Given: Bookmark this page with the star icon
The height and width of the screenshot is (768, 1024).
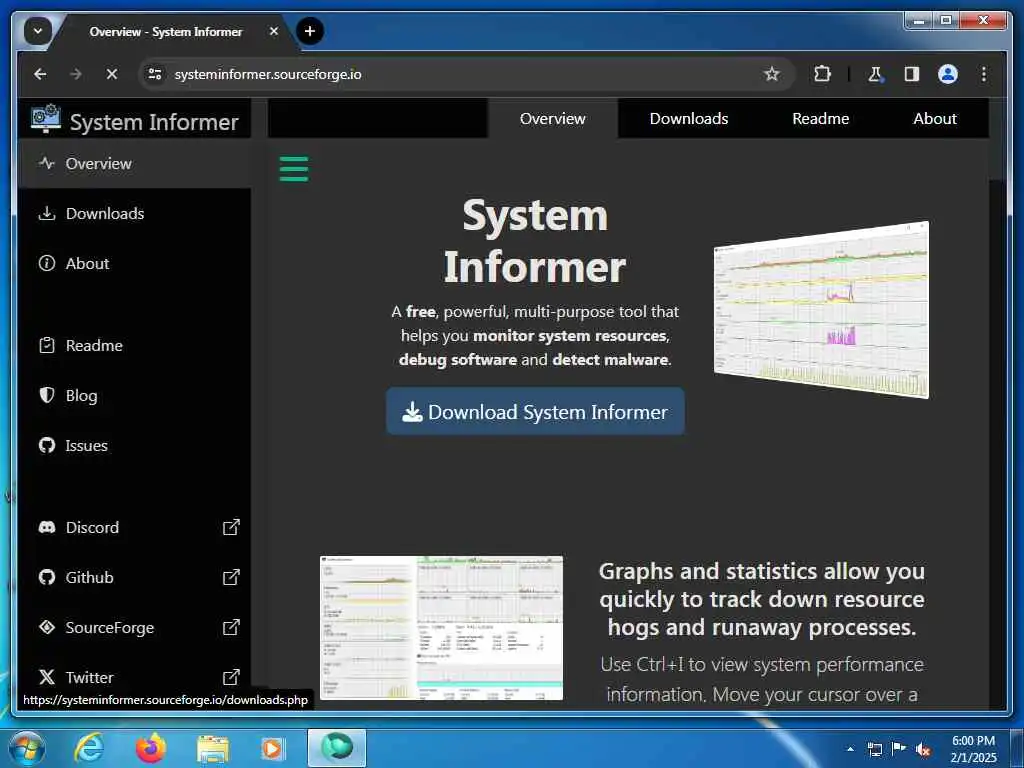Looking at the screenshot, I should [x=771, y=74].
